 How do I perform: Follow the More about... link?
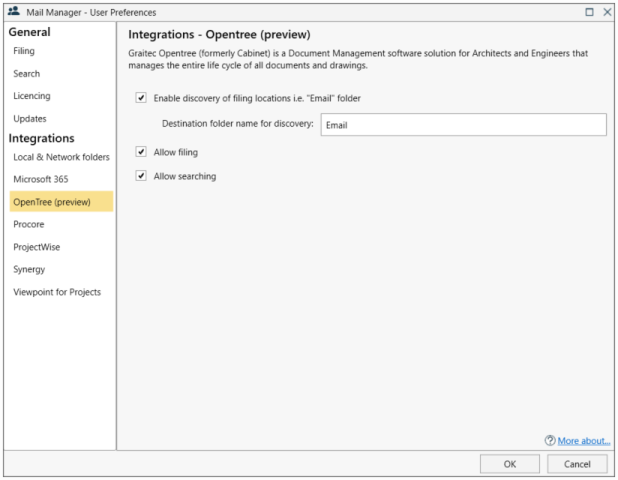584,441
